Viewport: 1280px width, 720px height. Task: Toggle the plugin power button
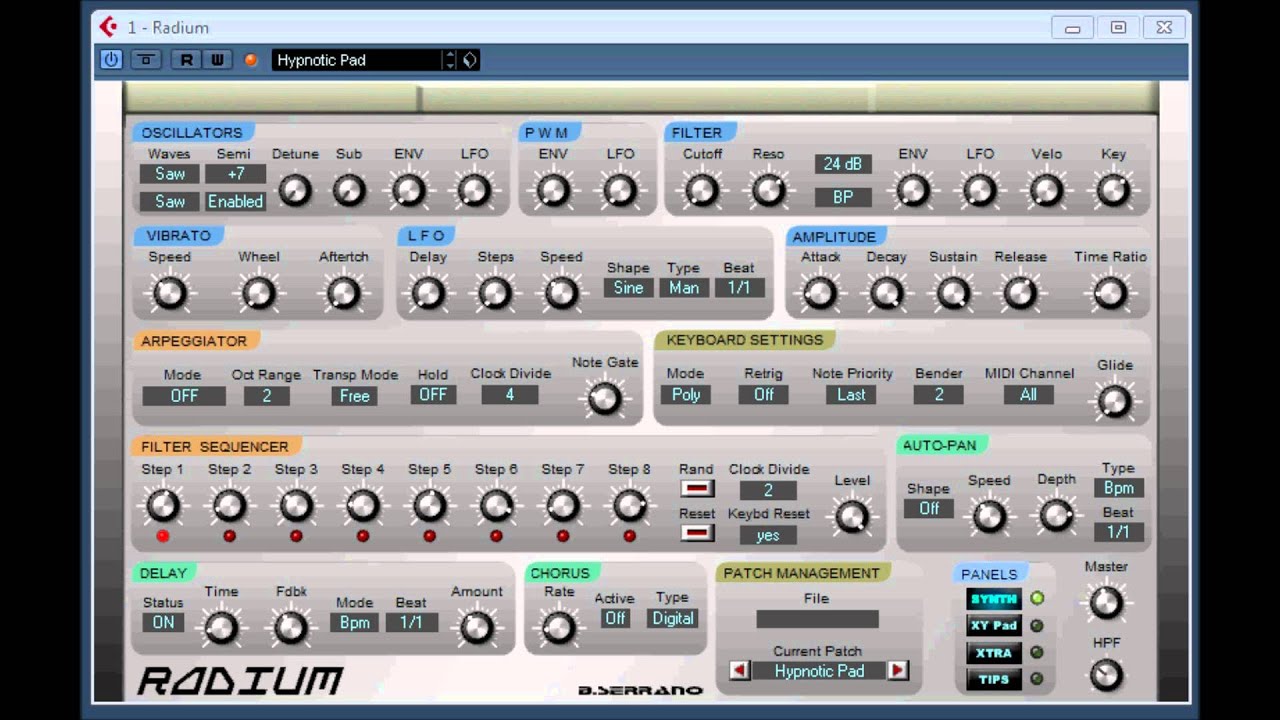(111, 60)
